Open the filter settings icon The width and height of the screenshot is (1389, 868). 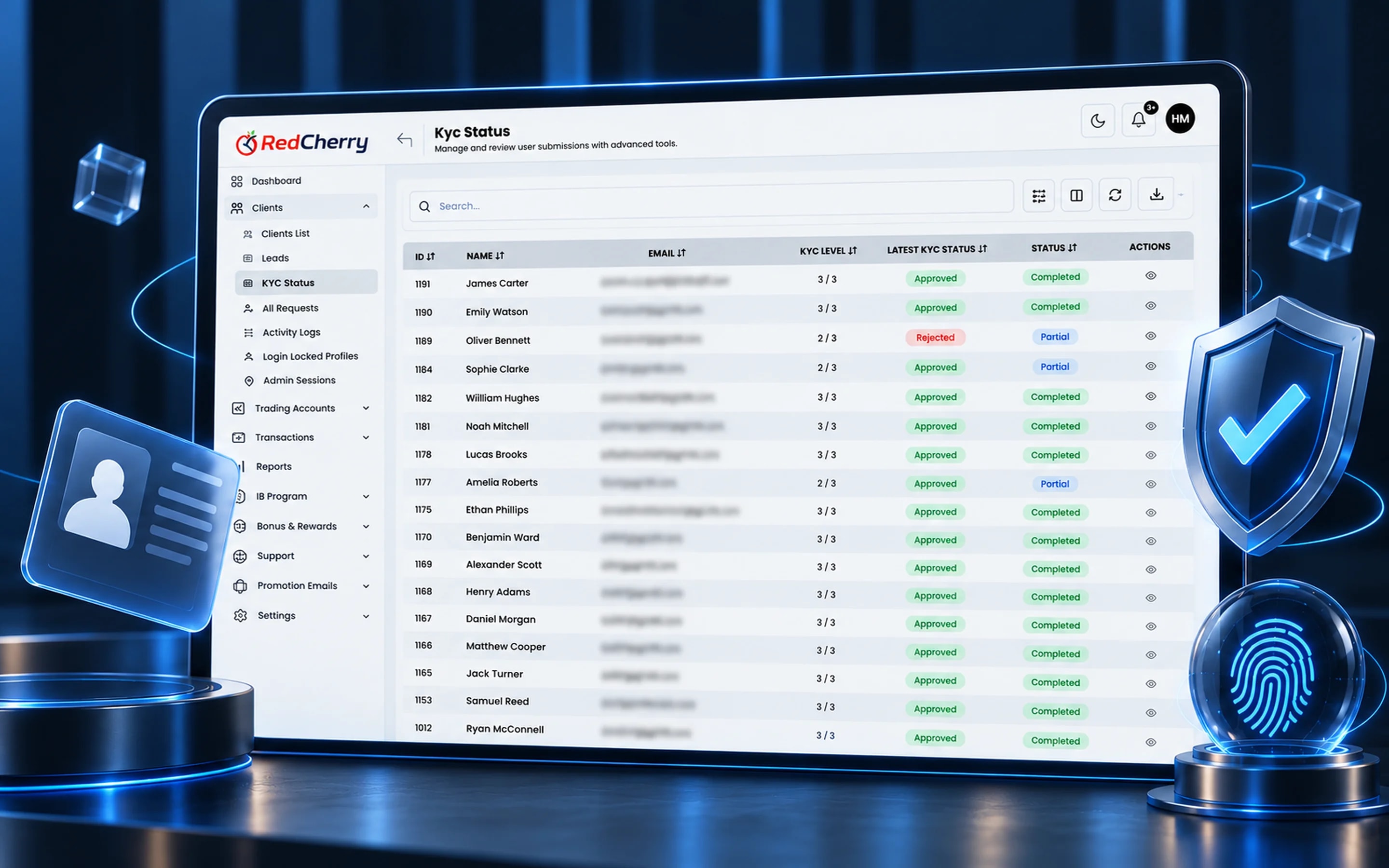[1039, 196]
